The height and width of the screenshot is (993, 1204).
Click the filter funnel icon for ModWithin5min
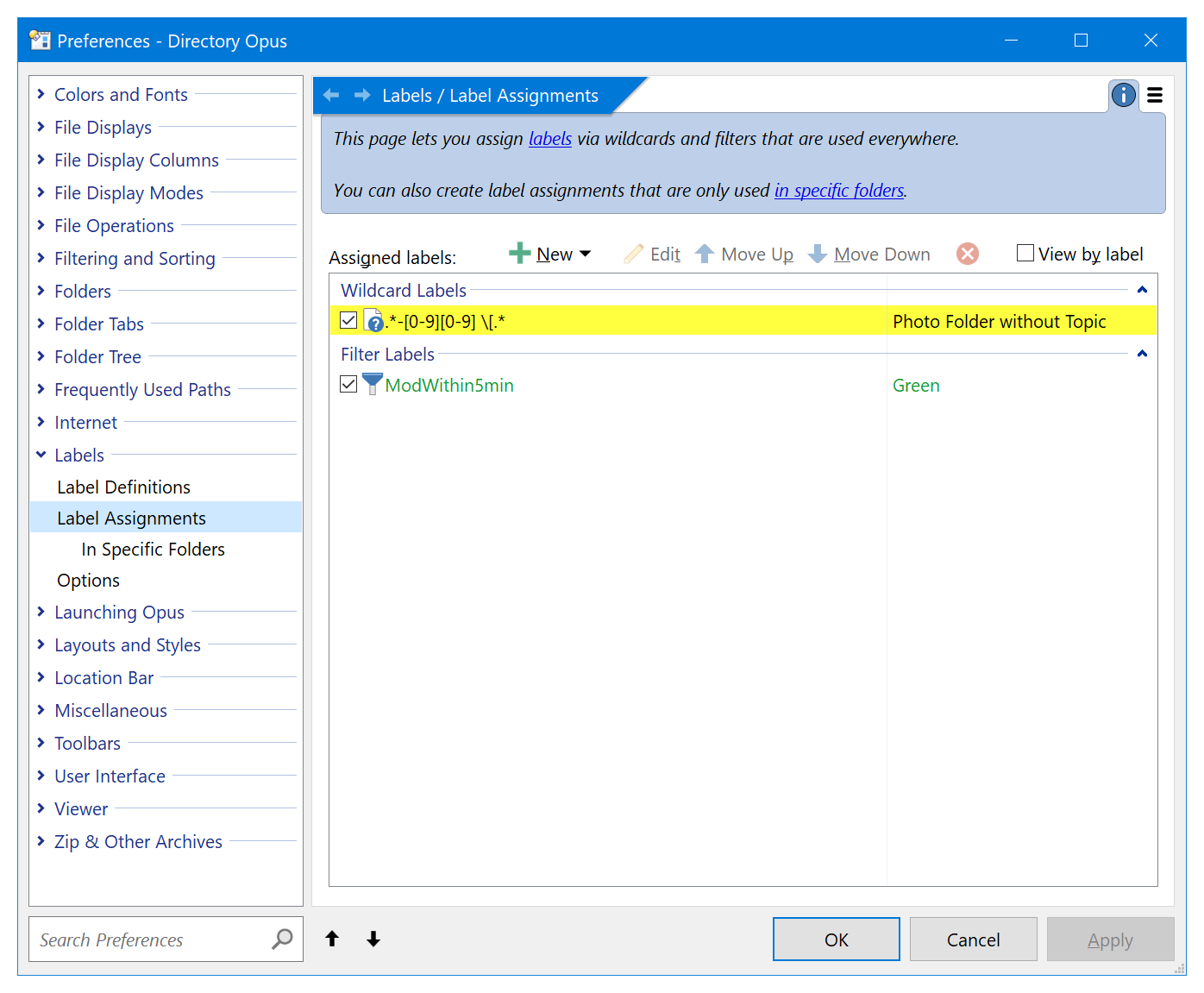tap(372, 385)
